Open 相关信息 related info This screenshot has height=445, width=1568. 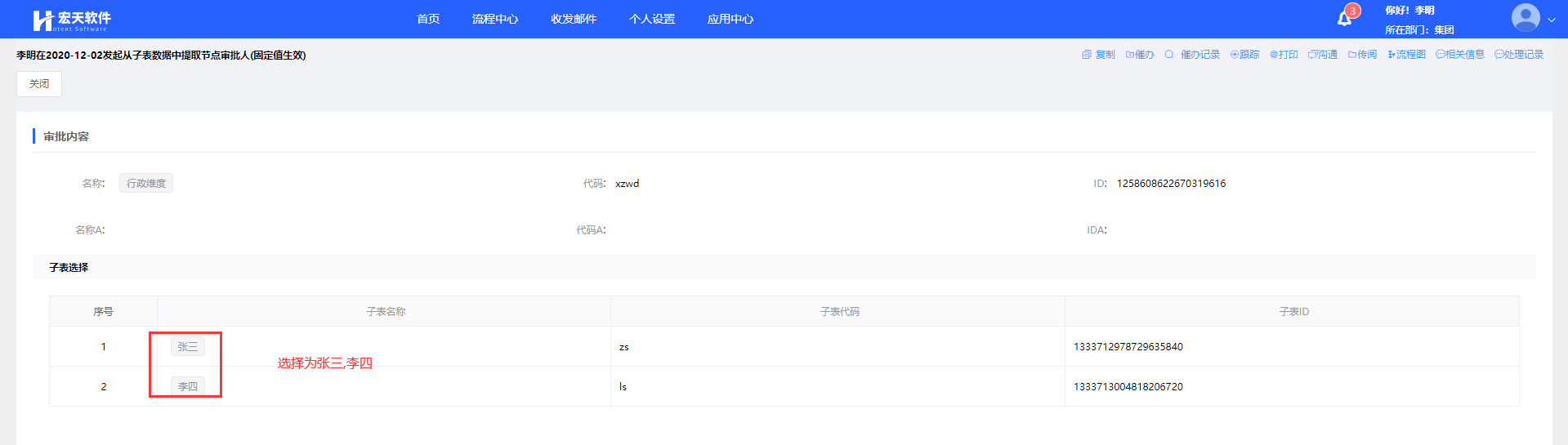click(1460, 55)
